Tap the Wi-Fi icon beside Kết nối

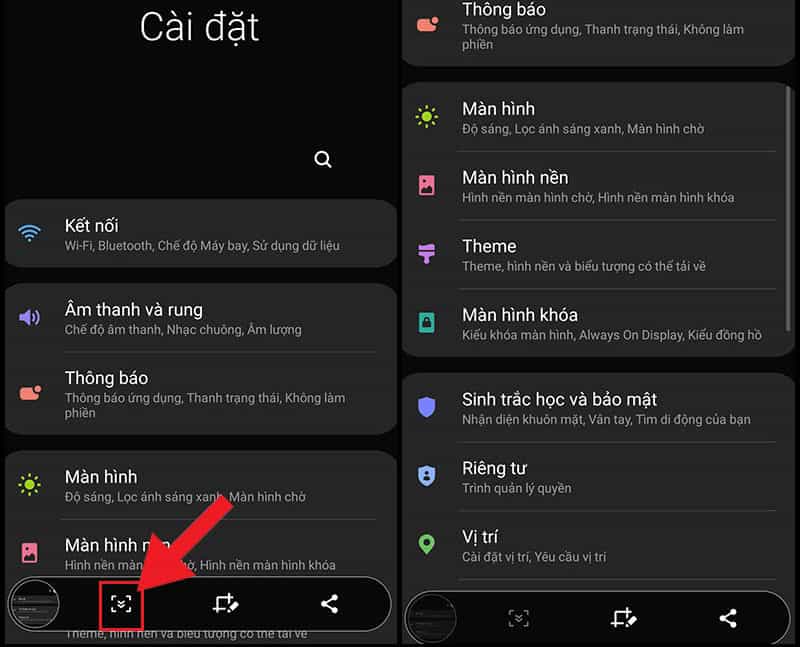point(30,233)
